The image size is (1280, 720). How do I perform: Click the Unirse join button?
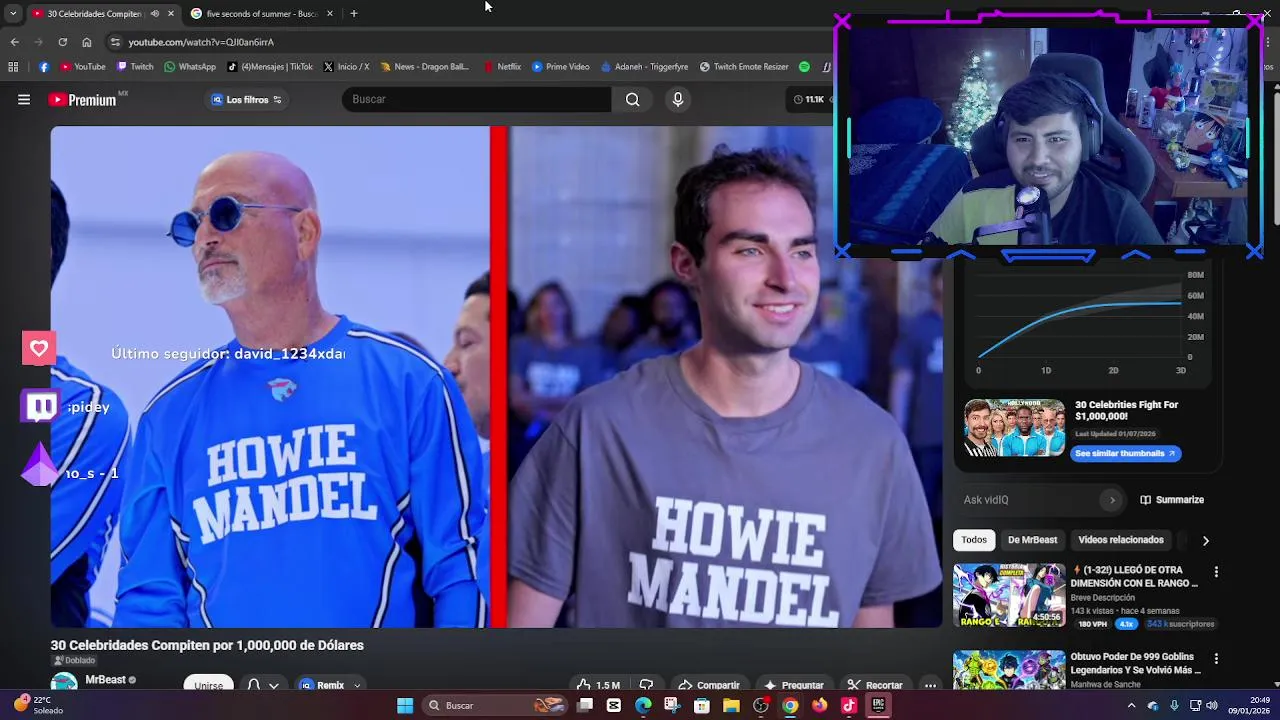pos(208,684)
